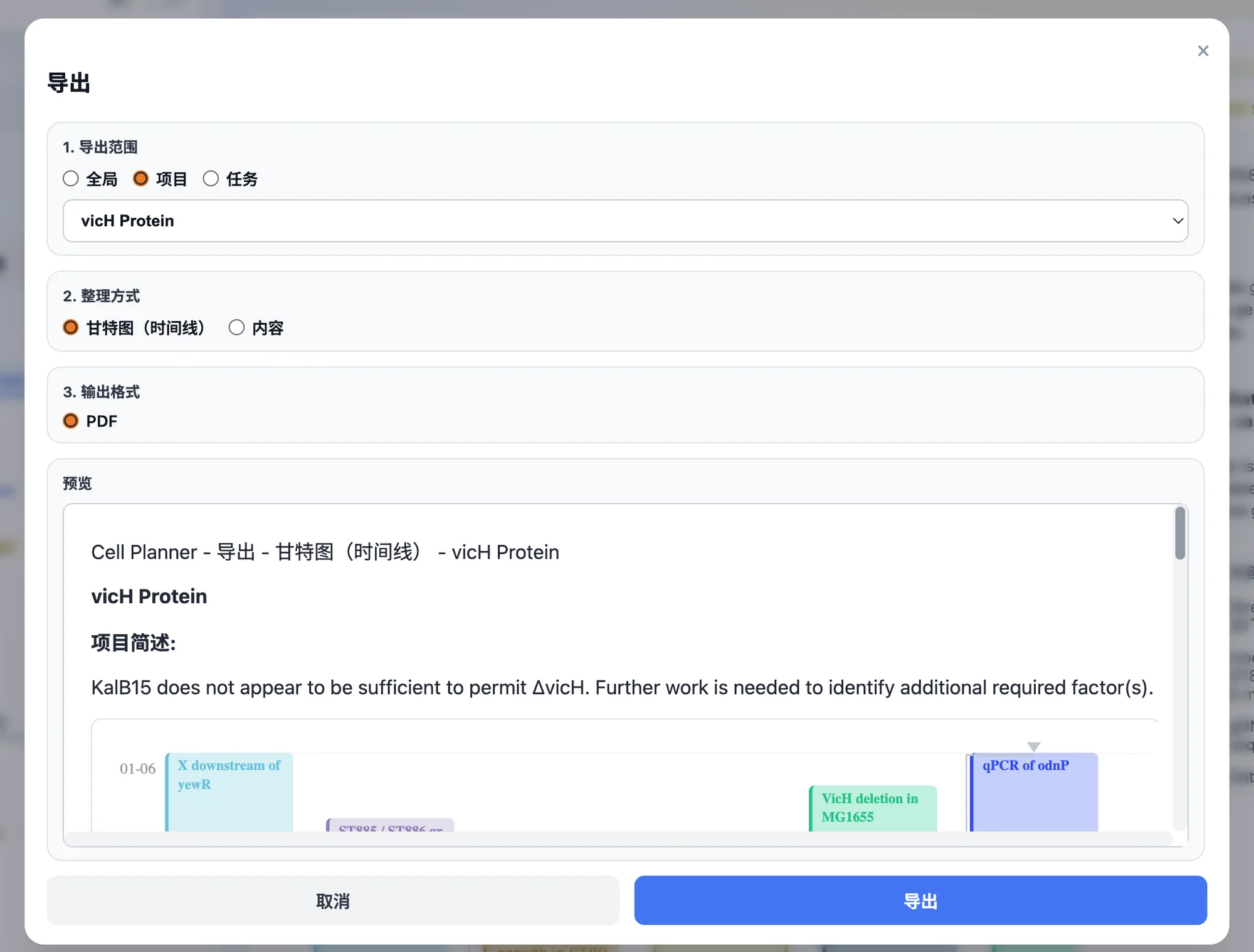Screen dimensions: 1254x952
Task: Click the 01-06 date label
Action: click(x=138, y=769)
